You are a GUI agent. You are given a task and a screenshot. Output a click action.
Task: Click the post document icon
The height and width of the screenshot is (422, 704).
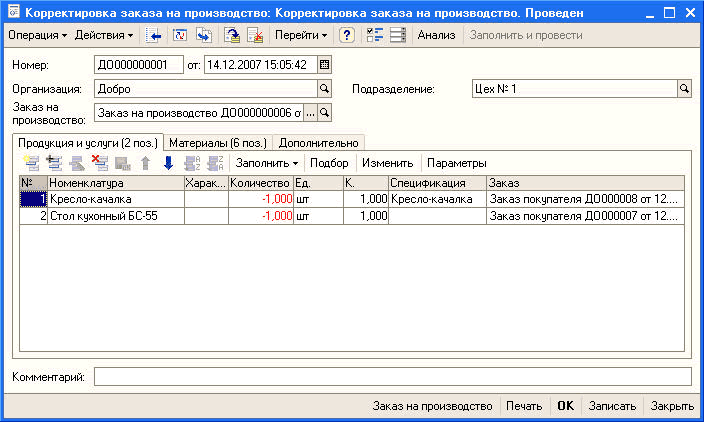point(232,35)
